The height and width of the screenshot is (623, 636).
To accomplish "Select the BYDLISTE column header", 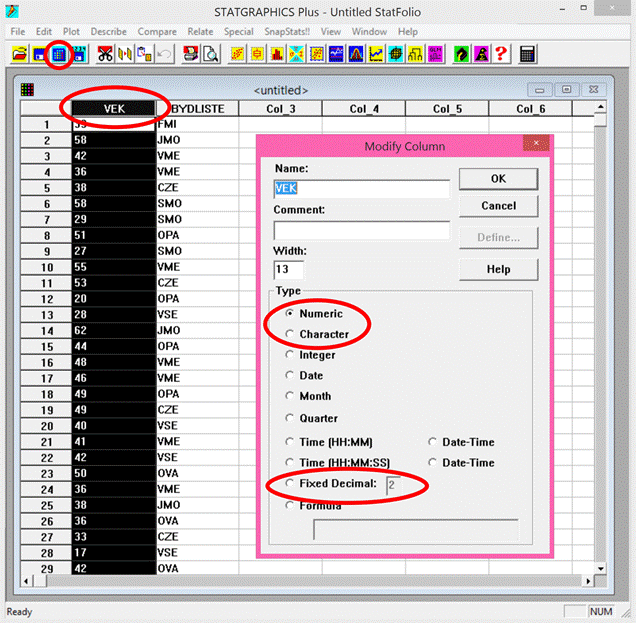I will [198, 109].
